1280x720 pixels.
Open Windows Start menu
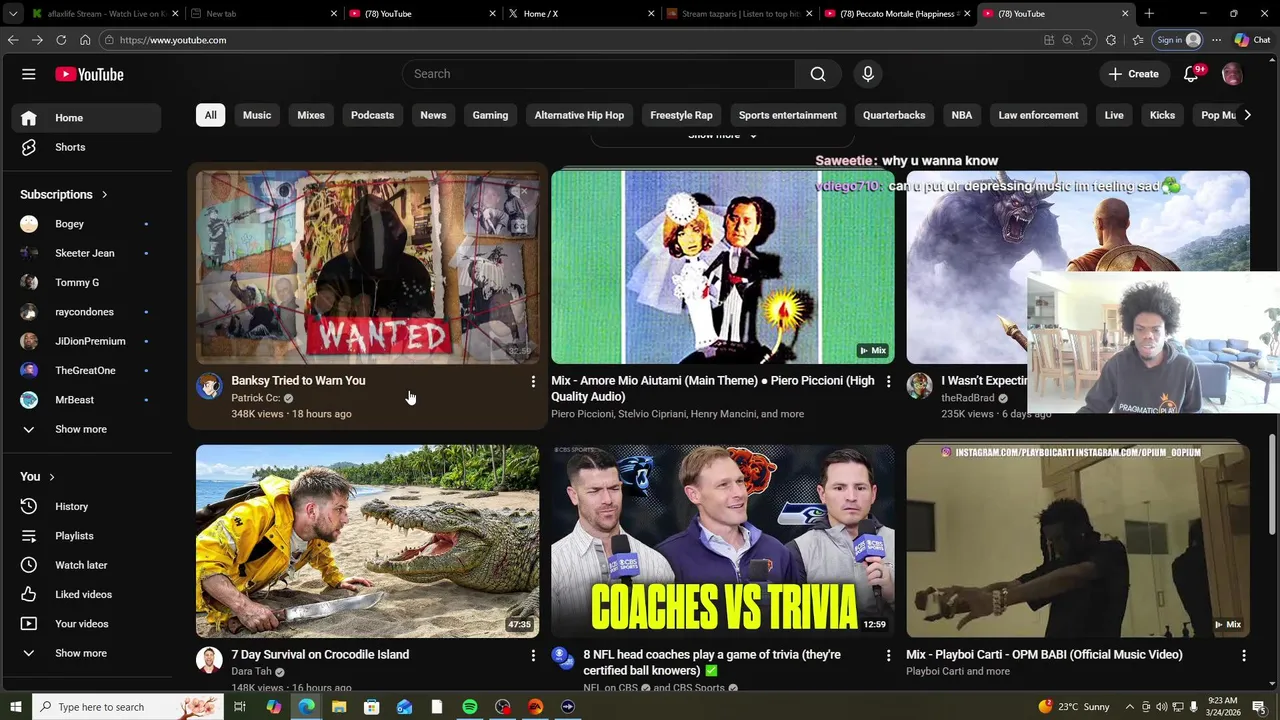pos(15,707)
